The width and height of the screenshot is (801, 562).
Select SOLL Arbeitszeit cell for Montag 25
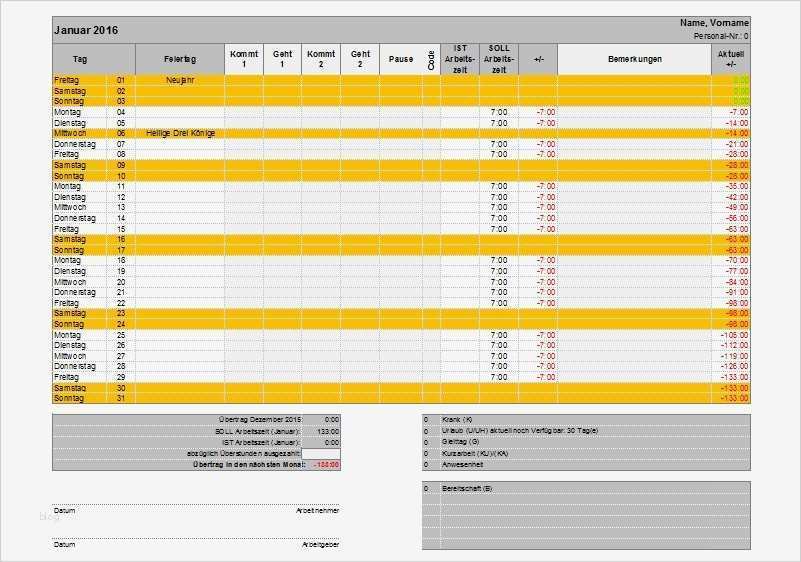click(499, 335)
